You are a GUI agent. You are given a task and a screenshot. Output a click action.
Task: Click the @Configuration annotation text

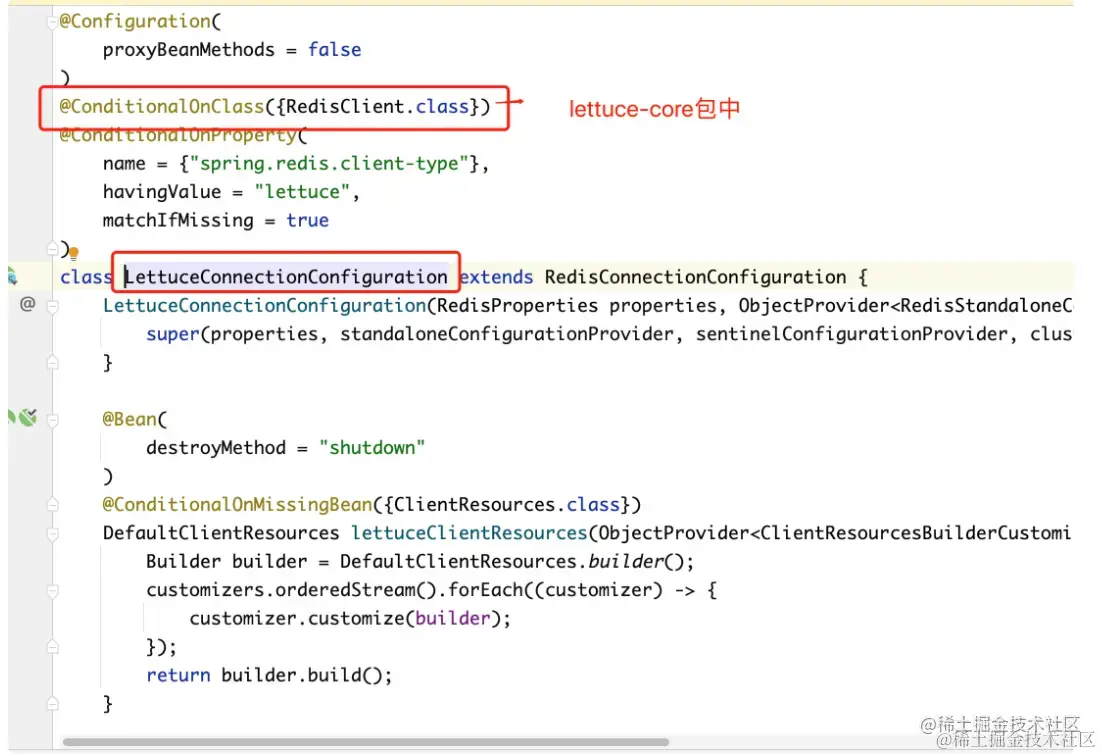click(x=135, y=21)
